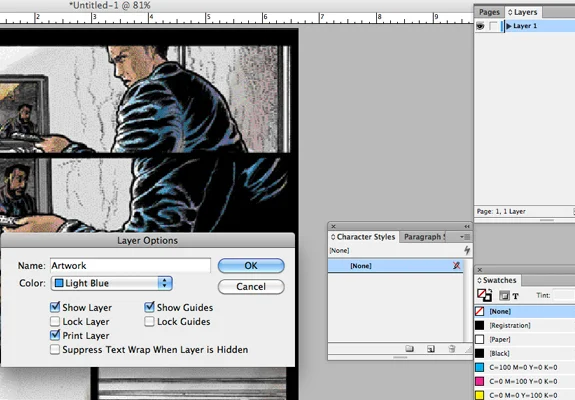
Task: Click the Fill/Stroke selector in Swatches
Action: pos(484,295)
